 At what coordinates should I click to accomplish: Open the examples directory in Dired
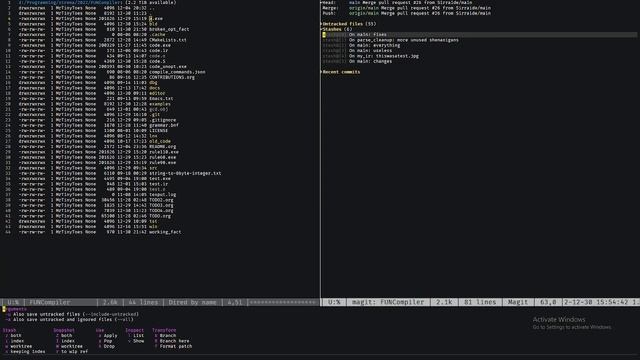160,104
